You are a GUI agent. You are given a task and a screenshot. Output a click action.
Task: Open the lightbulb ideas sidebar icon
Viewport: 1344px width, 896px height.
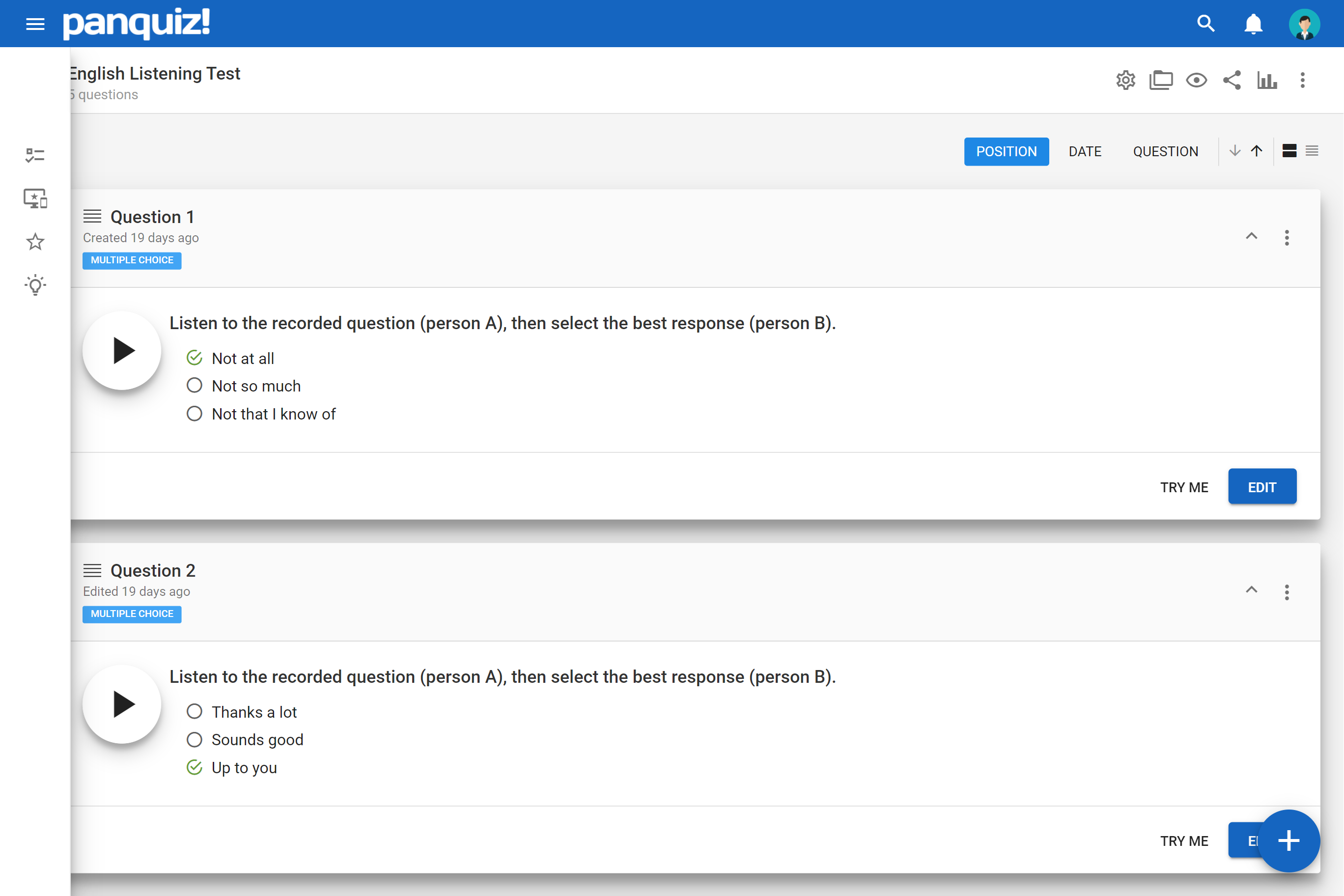point(35,284)
